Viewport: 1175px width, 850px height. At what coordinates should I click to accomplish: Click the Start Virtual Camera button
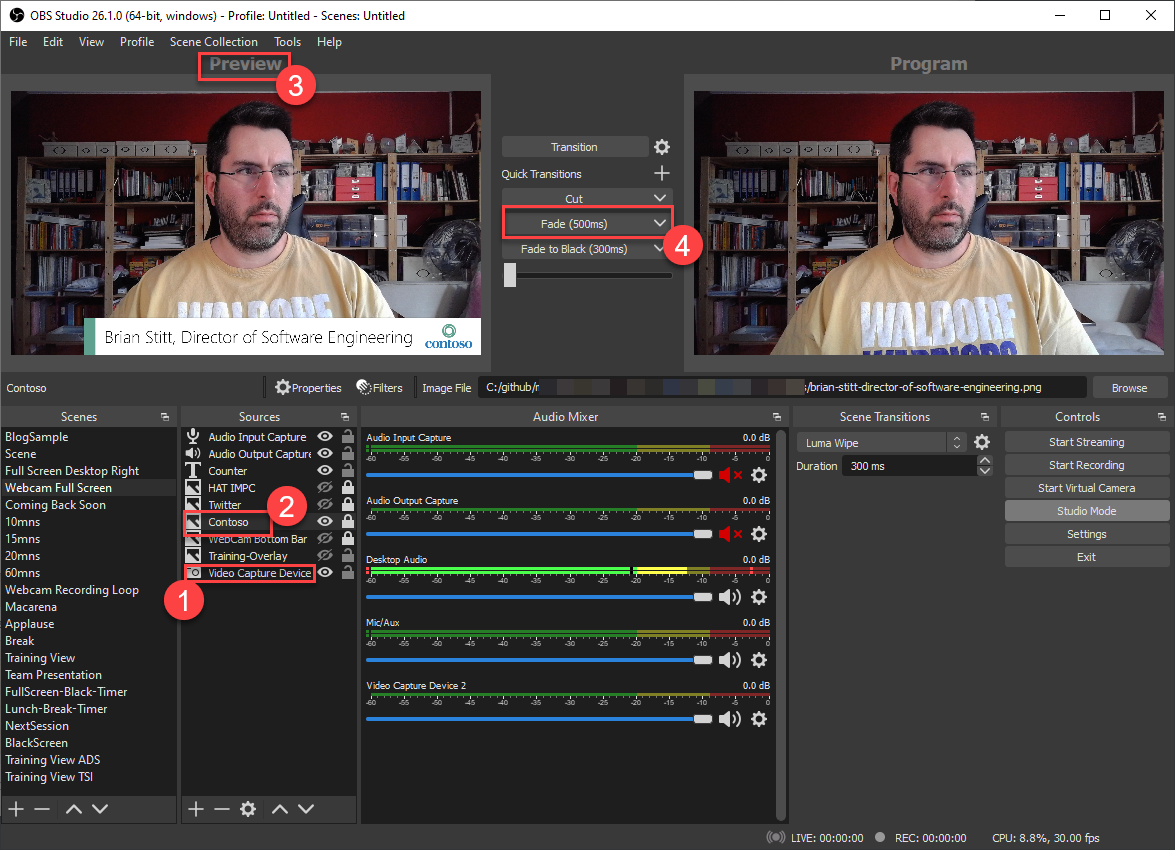click(x=1087, y=487)
